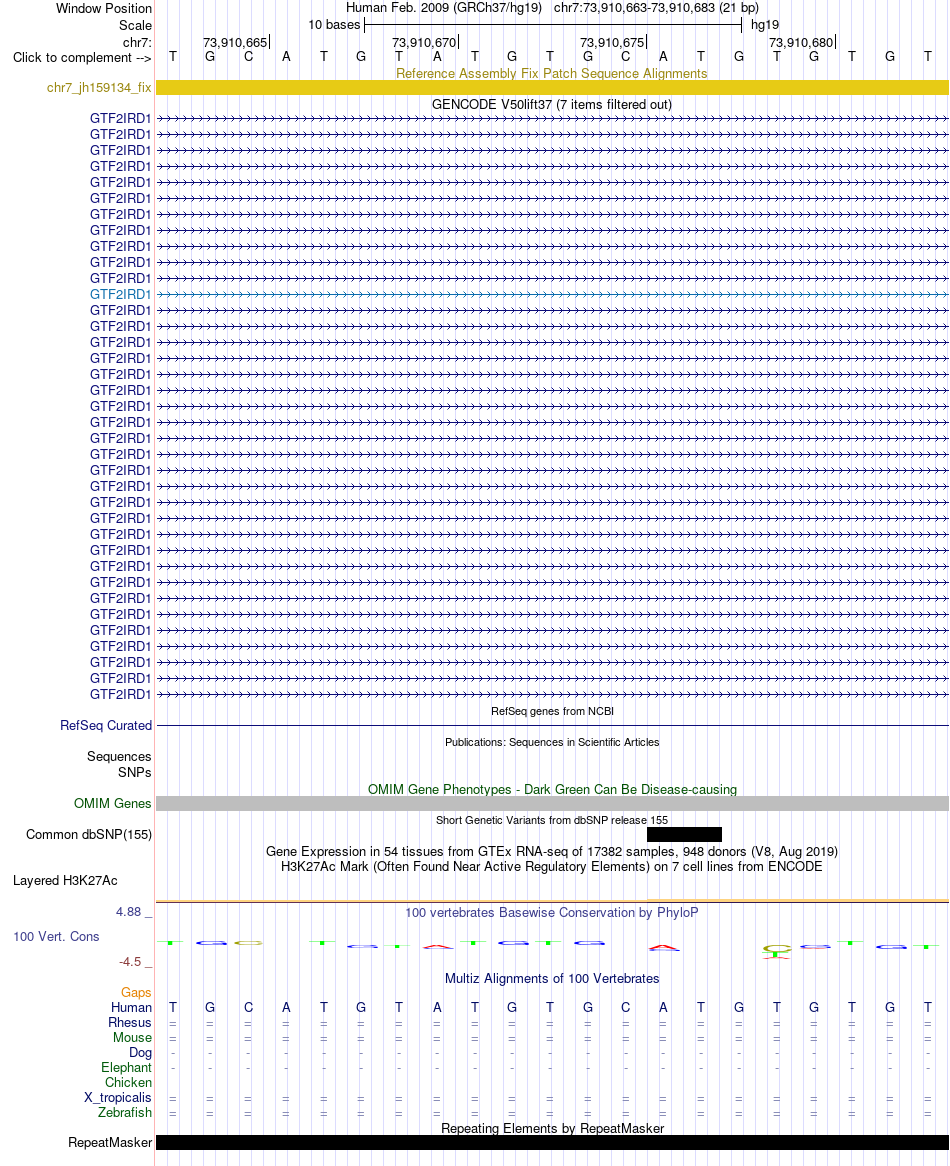Click the hg19 label beside the scale bar
Viewport: 950px width, 1166px height.
point(765,25)
